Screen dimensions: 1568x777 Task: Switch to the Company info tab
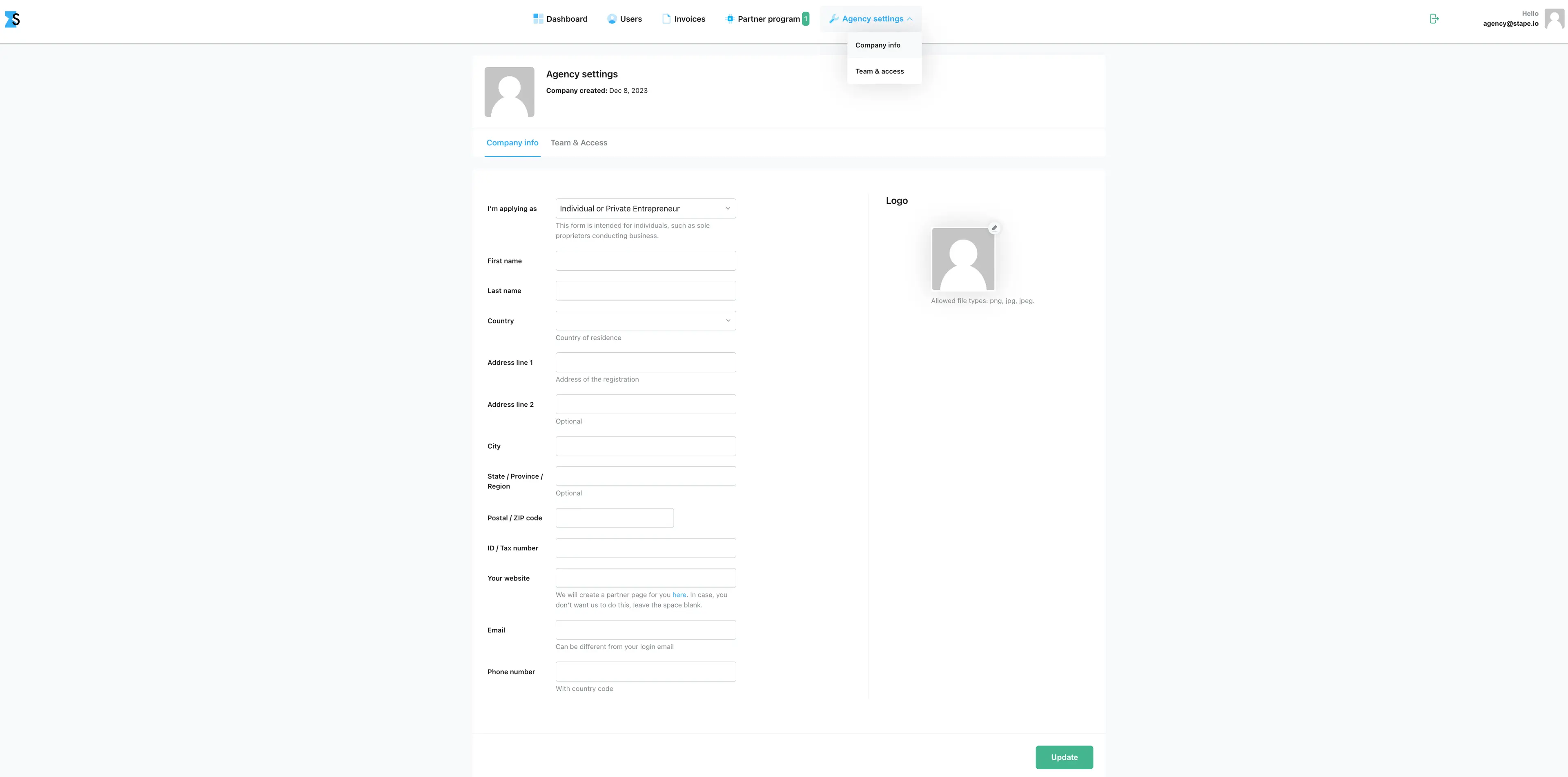[x=512, y=143]
